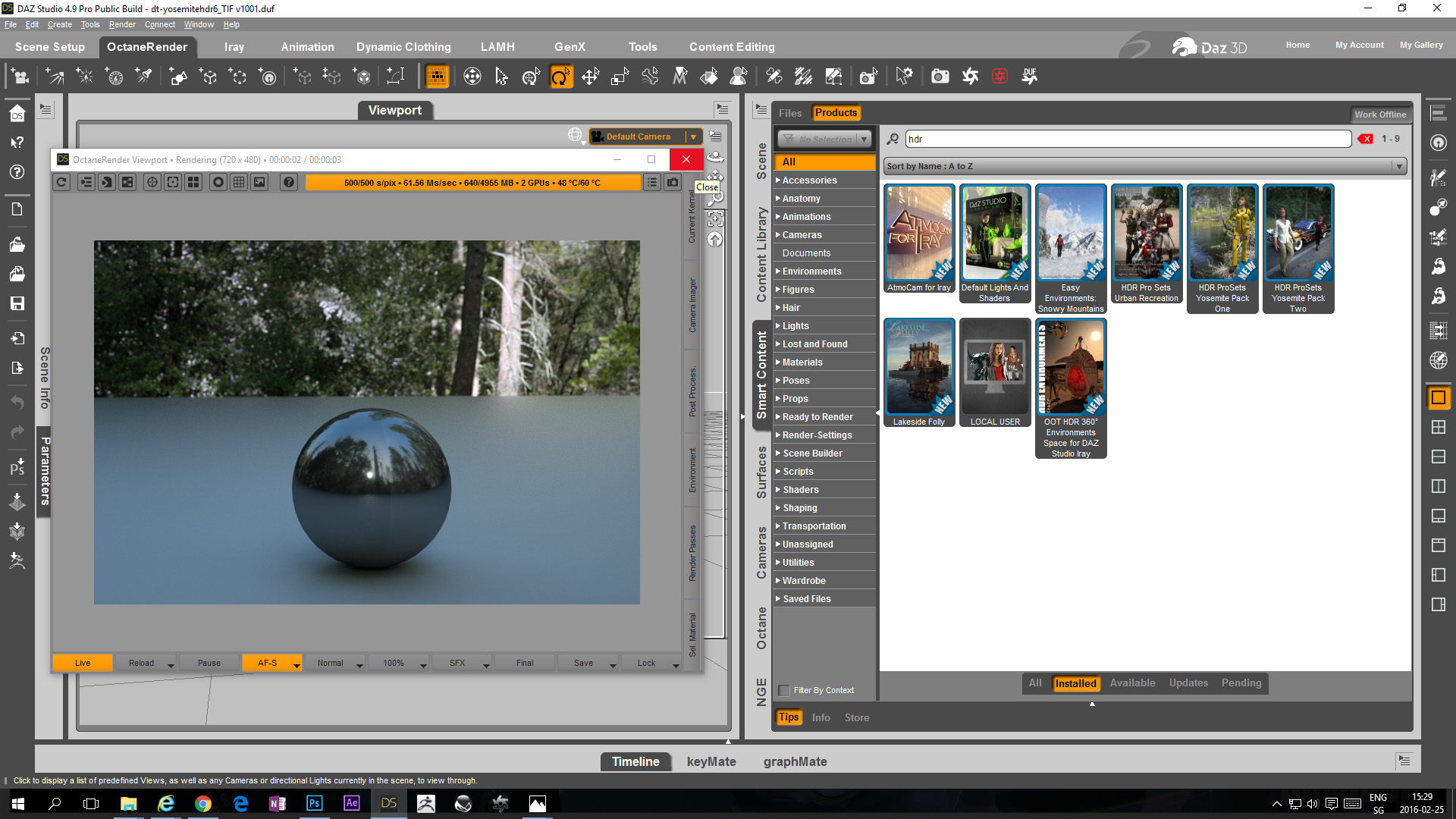The image size is (1456, 819).
Task: Show Available products filter
Action: tap(1132, 682)
